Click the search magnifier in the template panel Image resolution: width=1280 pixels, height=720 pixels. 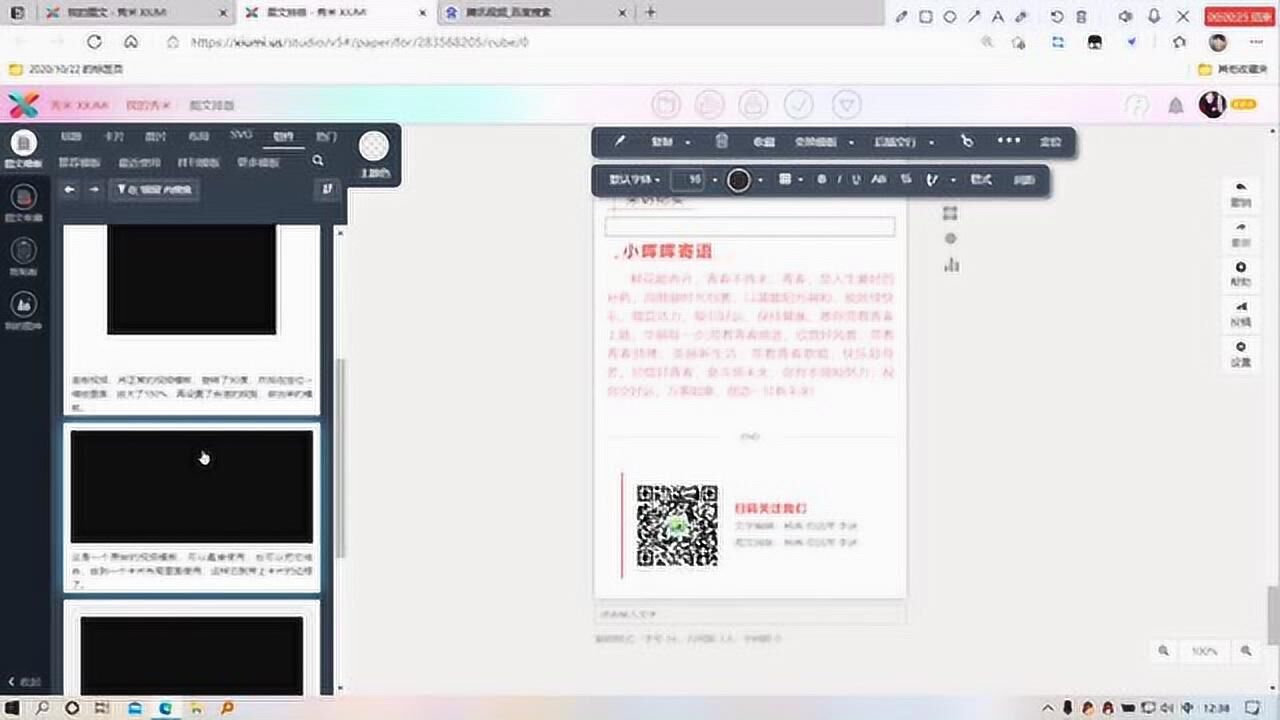[318, 160]
